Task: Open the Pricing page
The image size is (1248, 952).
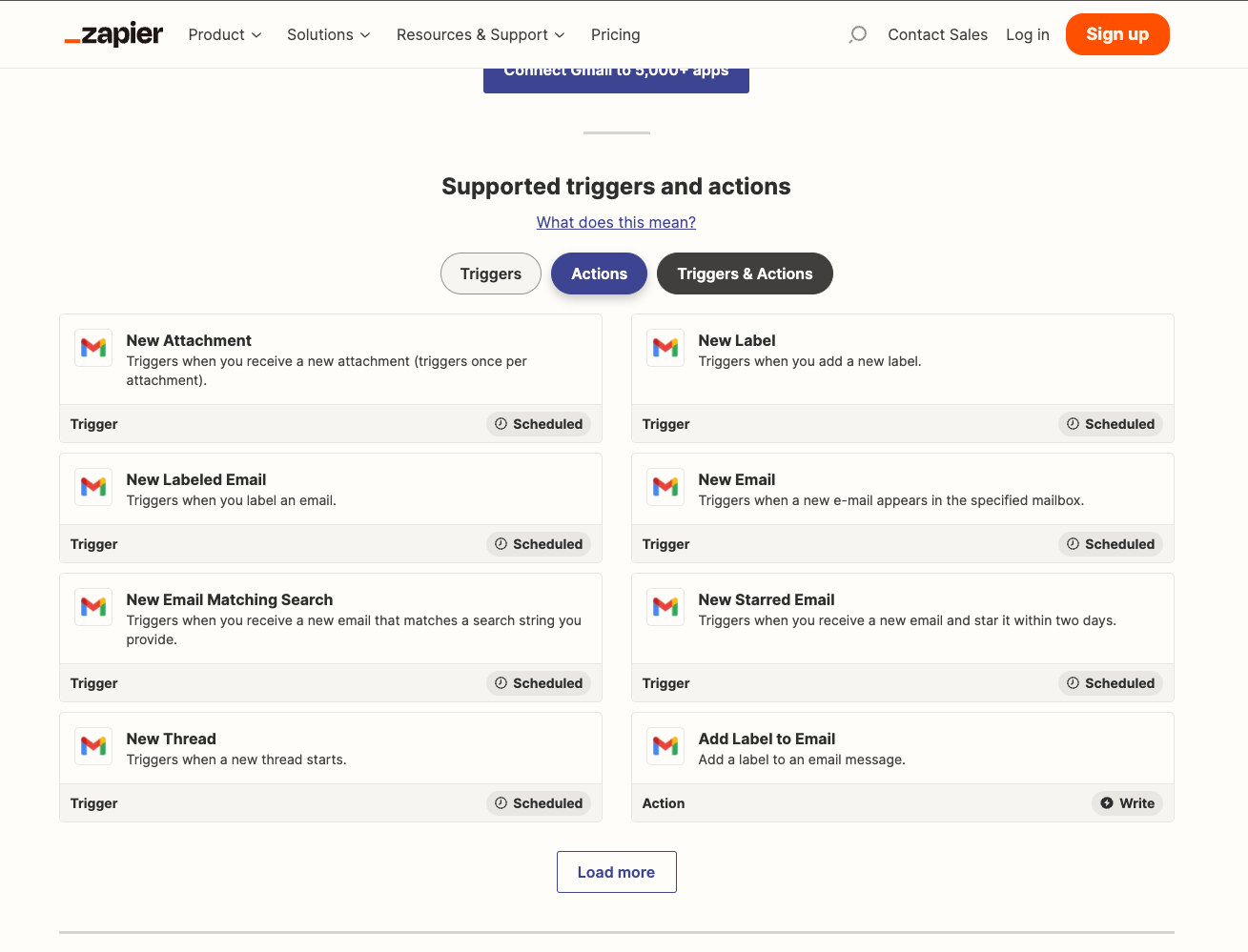Action: 615,34
